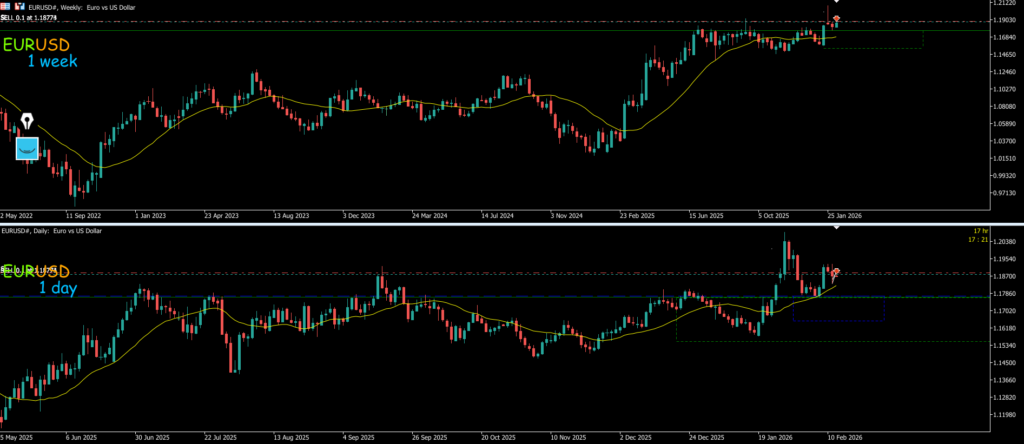Click the chart shift triangle atop weekly chart

tap(836, 2)
